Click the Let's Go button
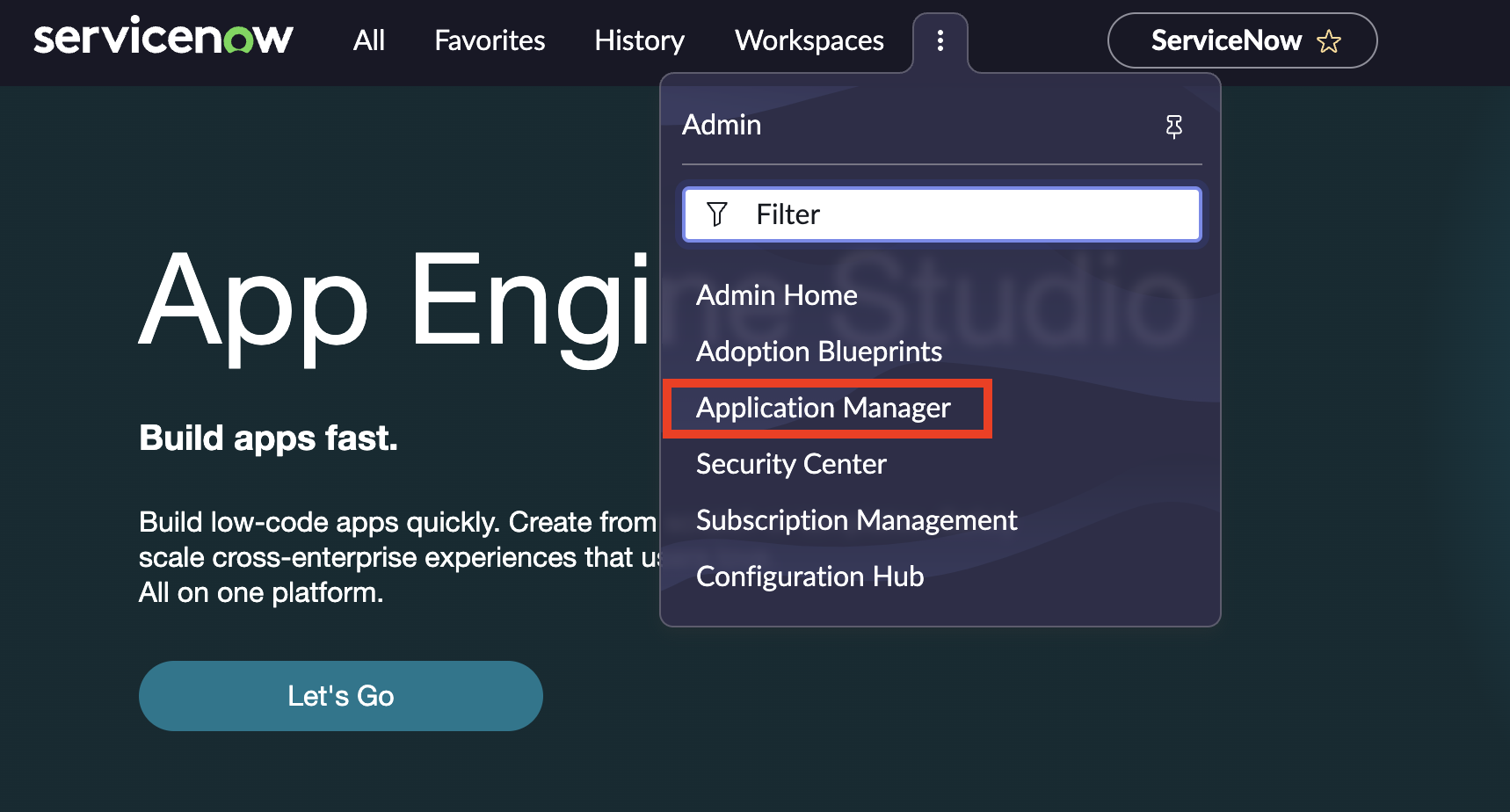1510x812 pixels. [x=341, y=696]
